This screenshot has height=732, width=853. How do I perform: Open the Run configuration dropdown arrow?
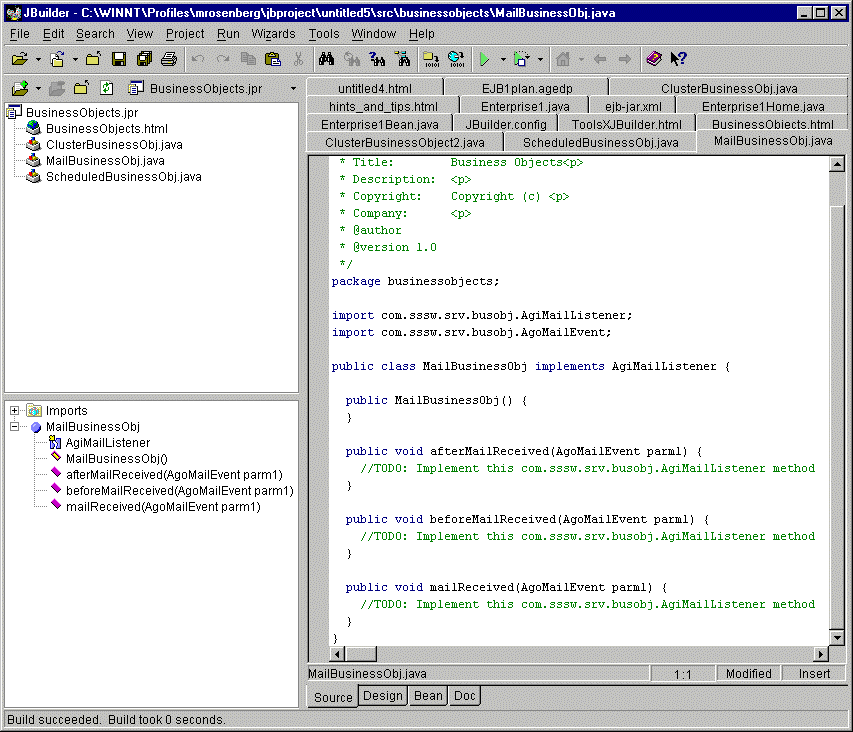[x=503, y=59]
